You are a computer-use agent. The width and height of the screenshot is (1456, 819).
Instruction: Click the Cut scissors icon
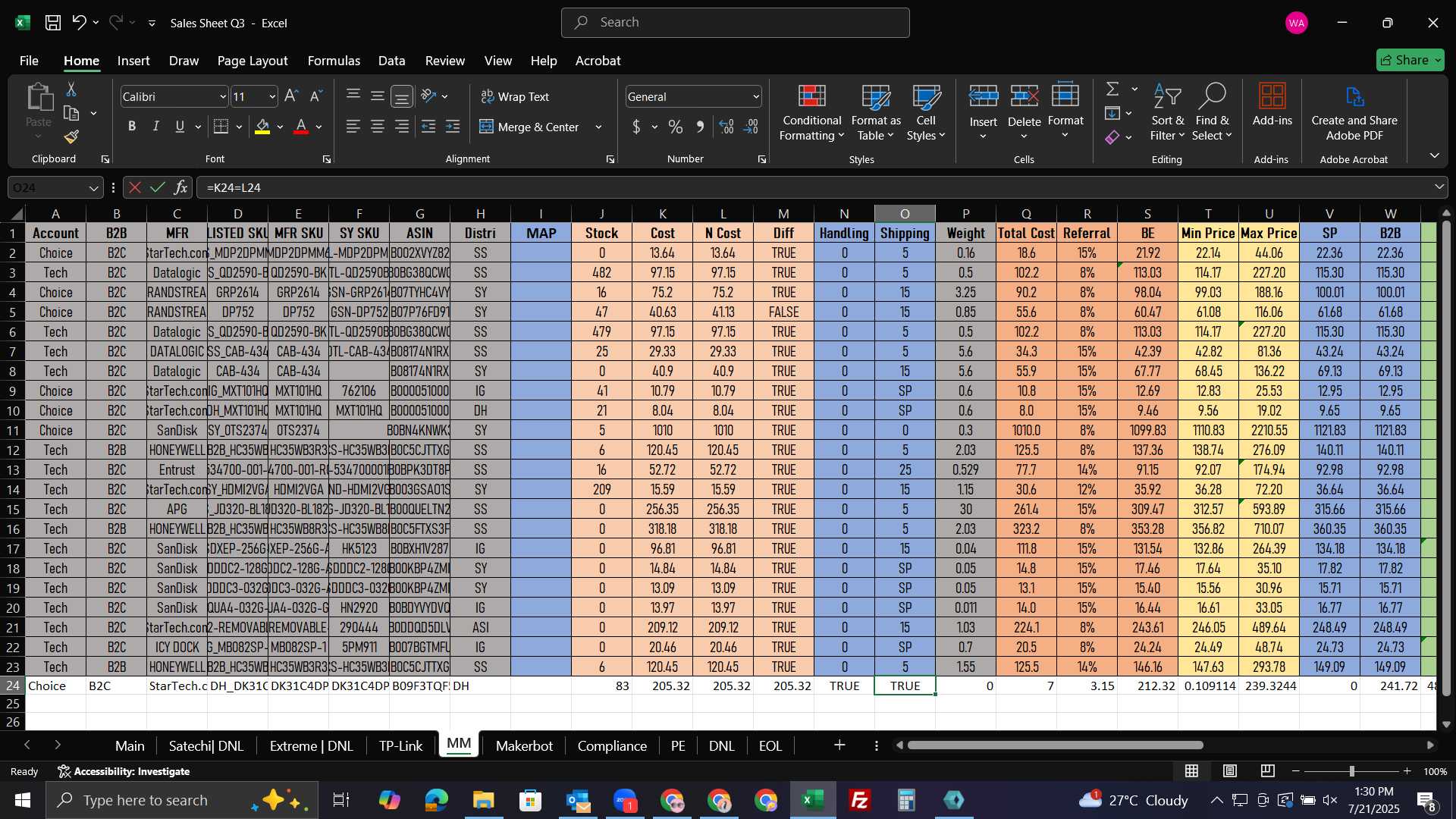[x=71, y=89]
